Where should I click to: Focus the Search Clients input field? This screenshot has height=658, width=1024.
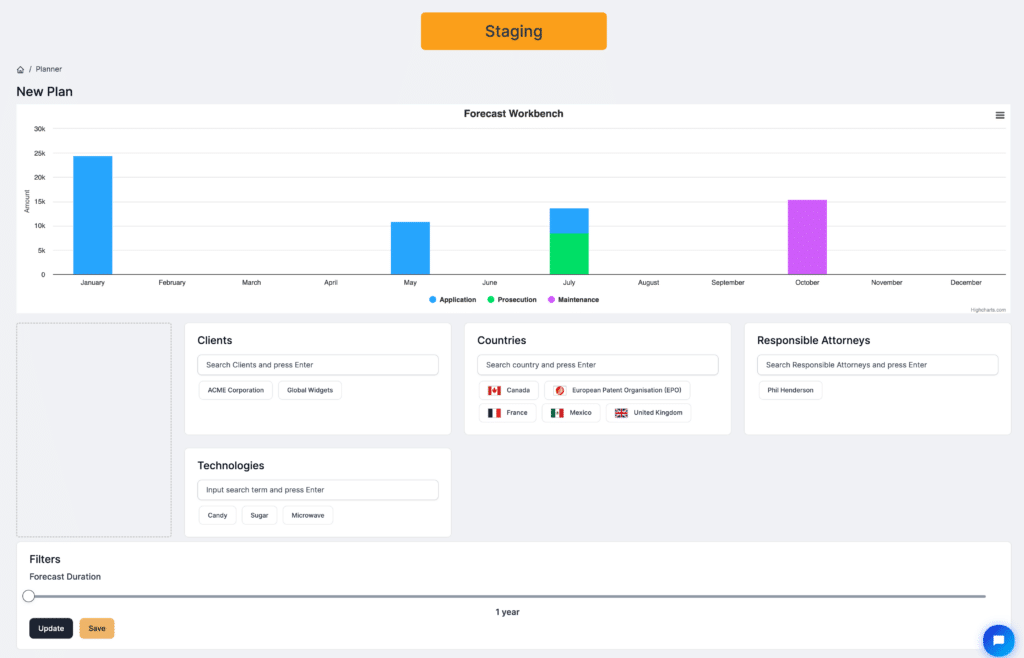pyautogui.click(x=318, y=365)
